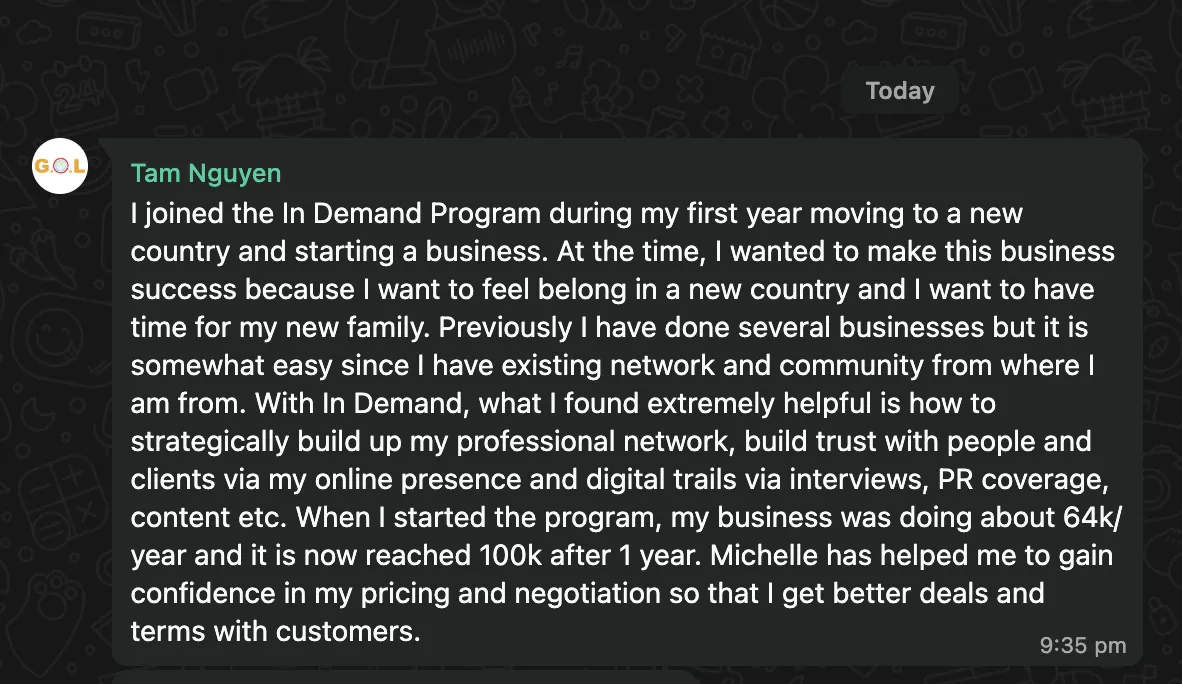
Task: Click the G.O.L profile avatar
Action: pos(60,166)
